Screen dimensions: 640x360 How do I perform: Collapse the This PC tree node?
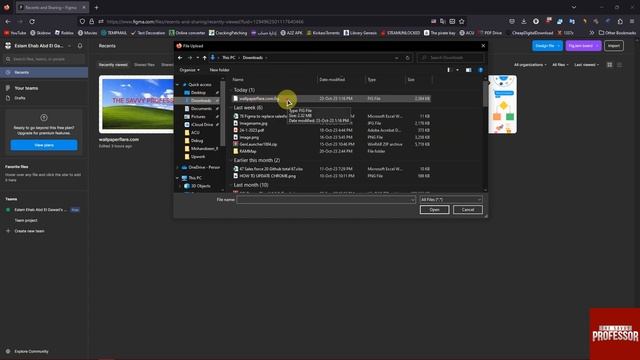(178, 178)
